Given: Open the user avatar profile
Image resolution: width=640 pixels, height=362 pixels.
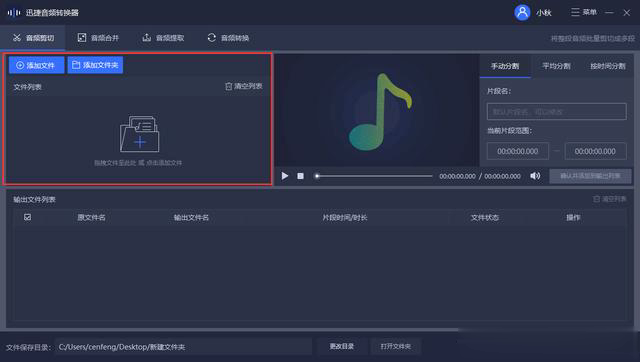Looking at the screenshot, I should click(522, 13).
